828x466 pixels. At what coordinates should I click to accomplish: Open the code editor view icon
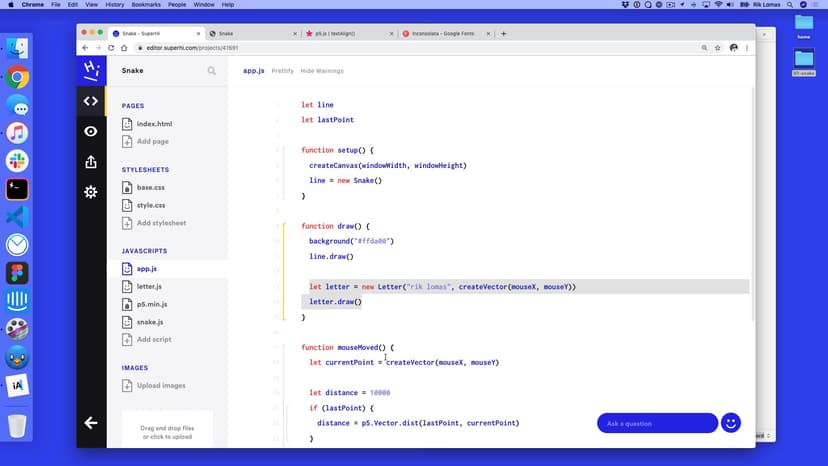point(91,101)
